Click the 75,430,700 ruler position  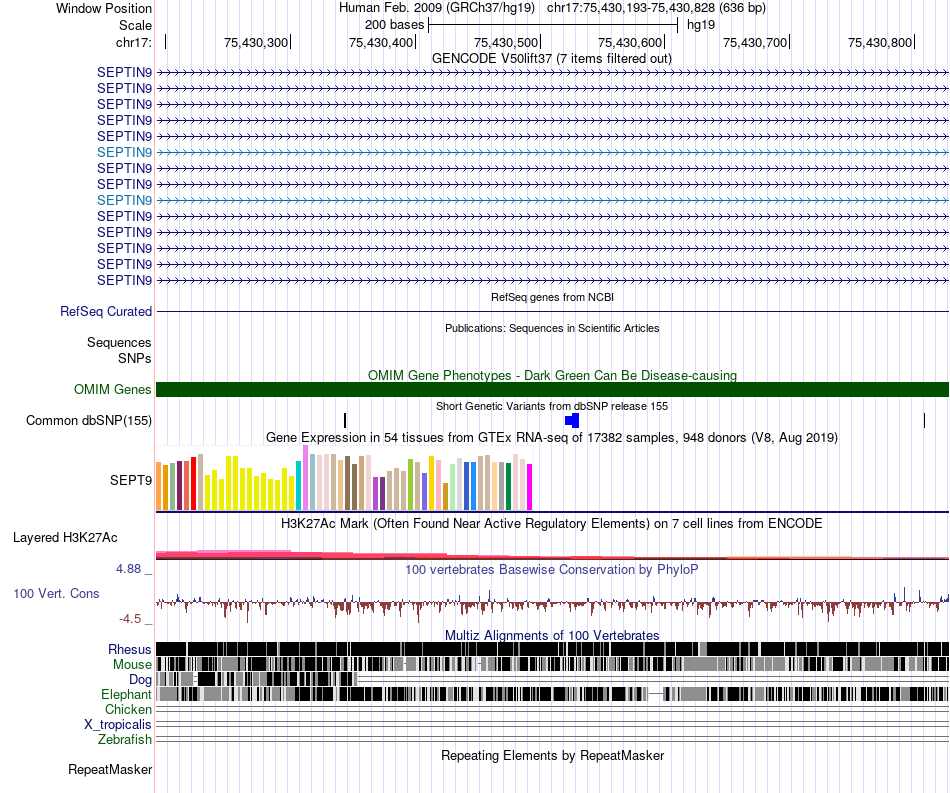(x=755, y=42)
